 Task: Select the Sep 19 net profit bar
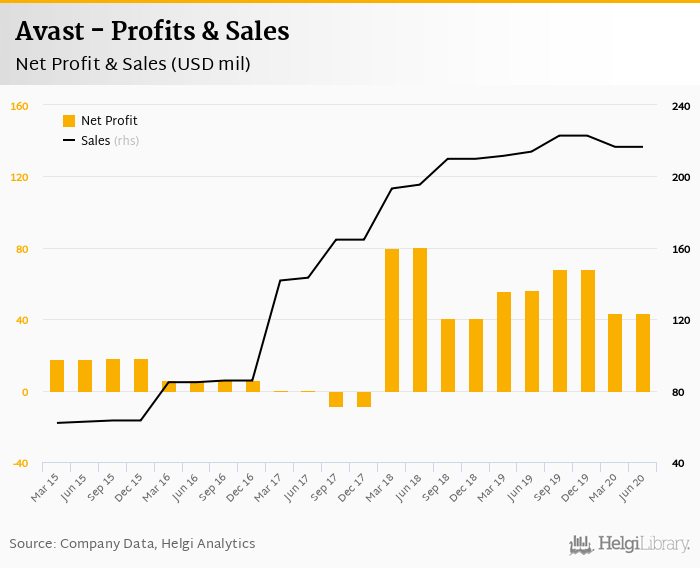pos(560,330)
